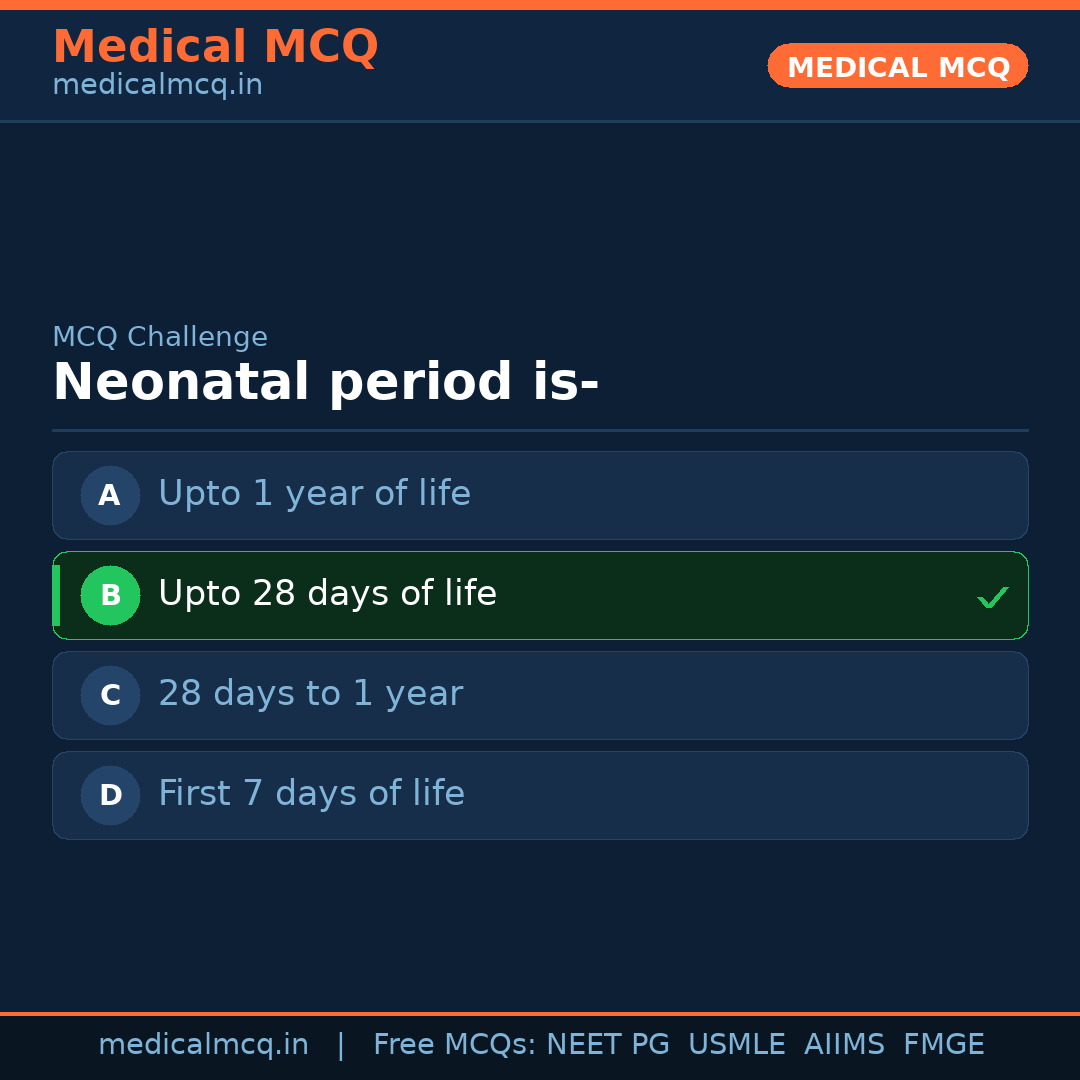Click the green B letter badge icon
The image size is (1080, 1080).
tap(110, 595)
